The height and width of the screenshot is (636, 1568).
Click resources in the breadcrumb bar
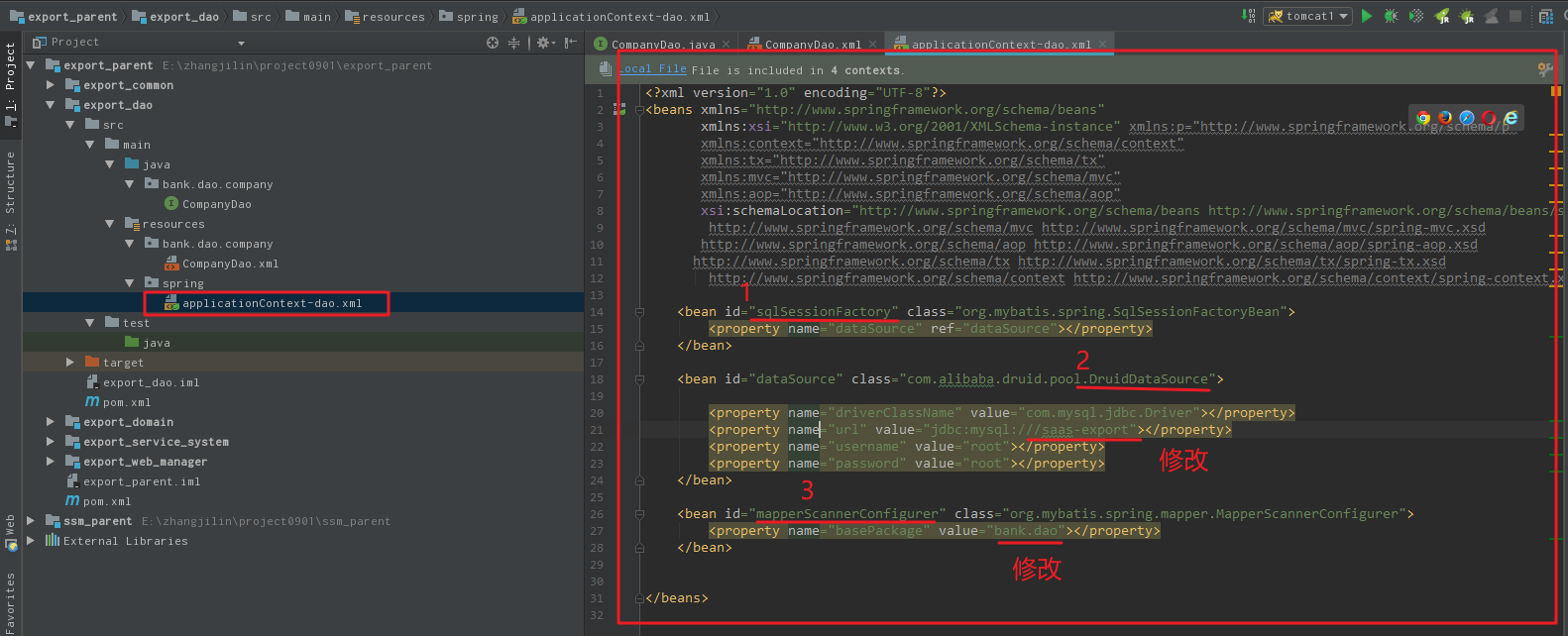tap(385, 17)
